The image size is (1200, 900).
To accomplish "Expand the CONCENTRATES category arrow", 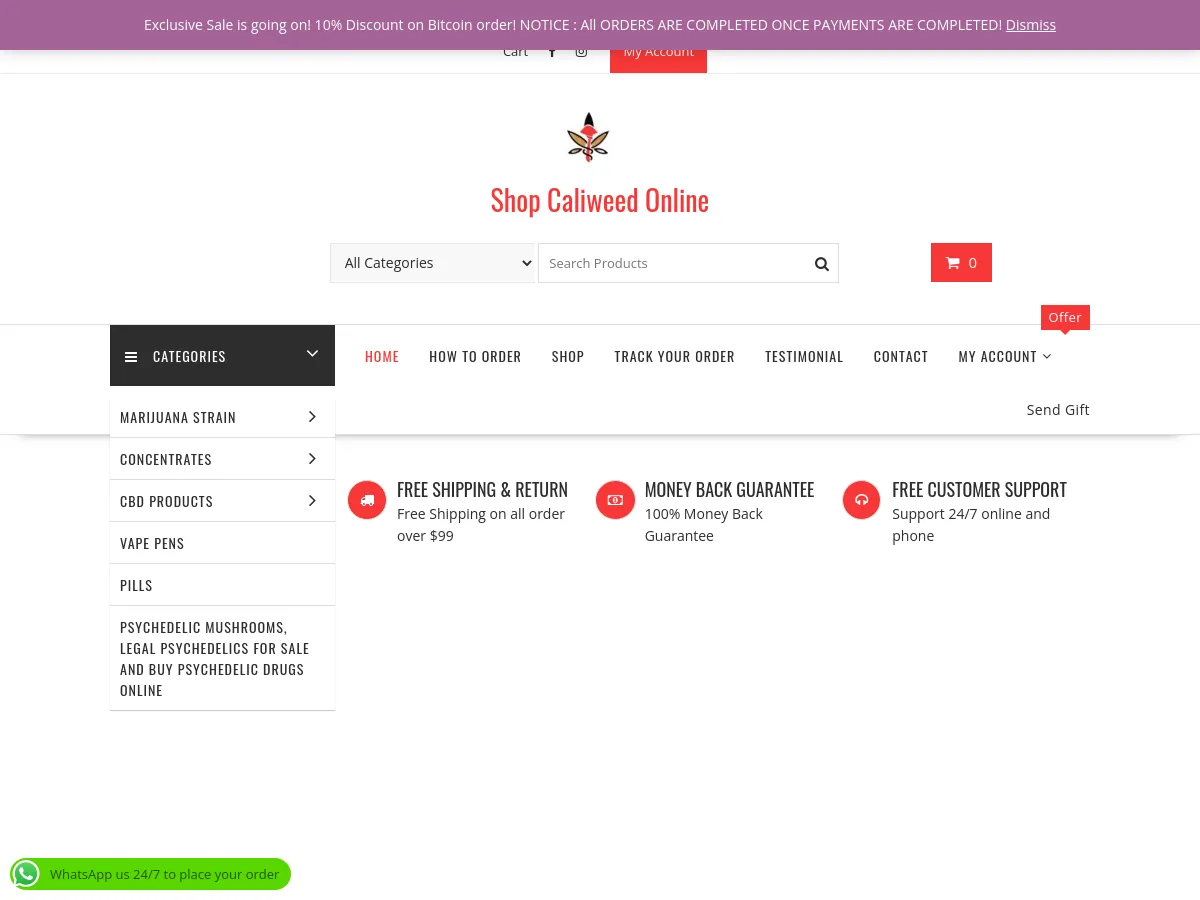I will pos(312,458).
